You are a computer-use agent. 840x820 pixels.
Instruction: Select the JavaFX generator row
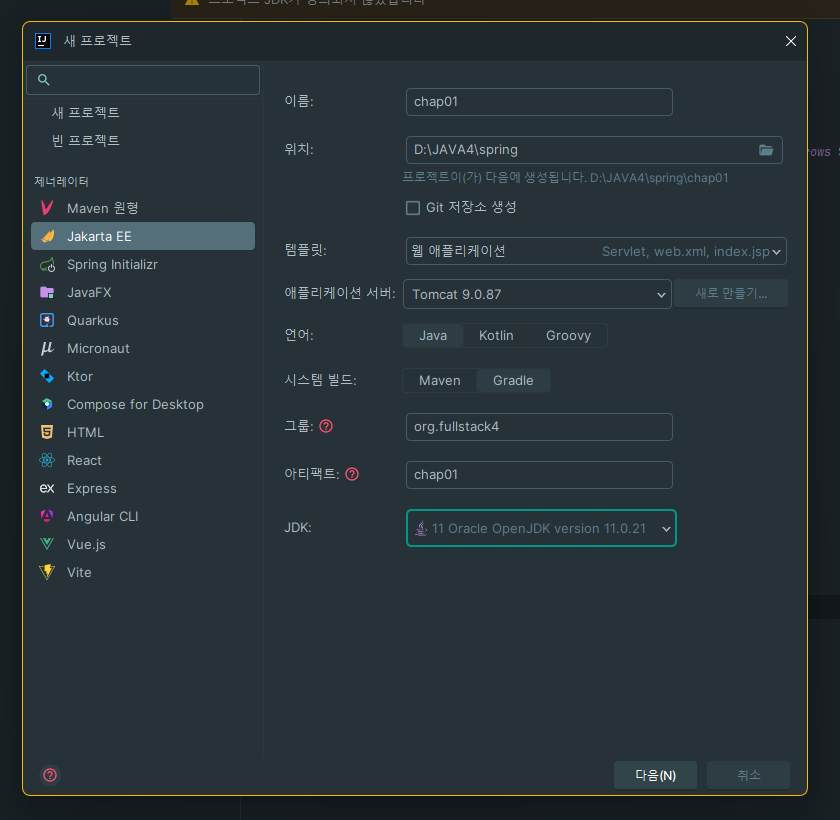coord(143,292)
